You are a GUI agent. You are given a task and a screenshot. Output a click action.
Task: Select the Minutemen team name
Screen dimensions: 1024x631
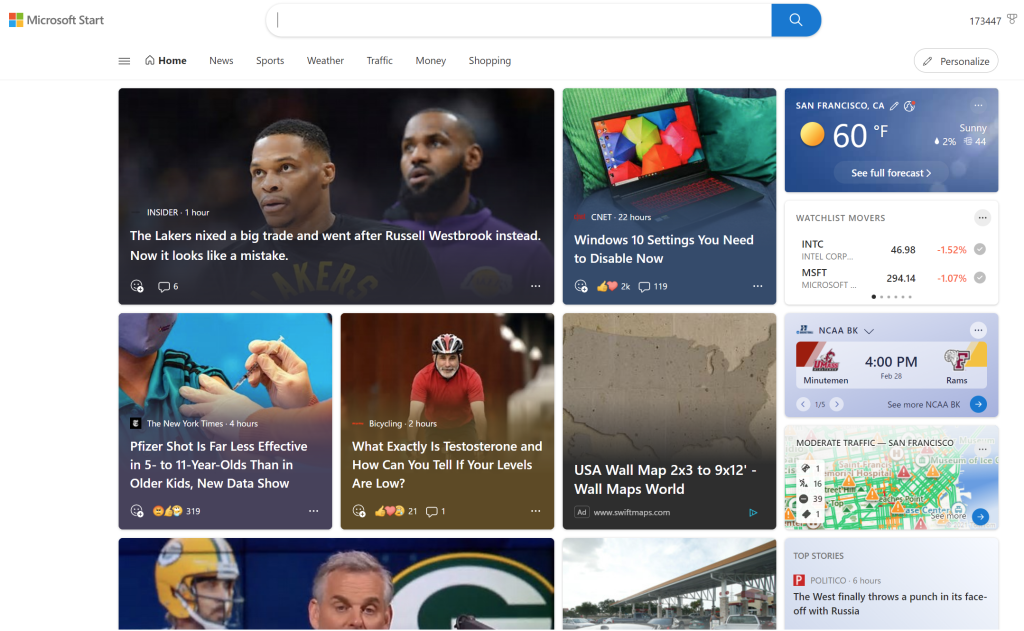pyautogui.click(x=825, y=380)
